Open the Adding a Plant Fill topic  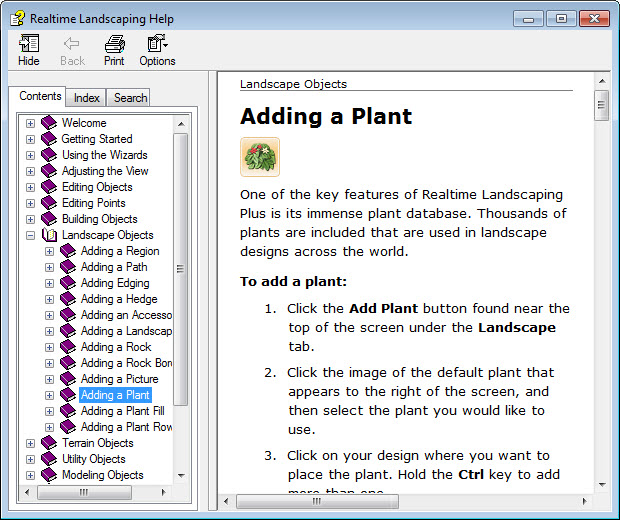(123, 411)
